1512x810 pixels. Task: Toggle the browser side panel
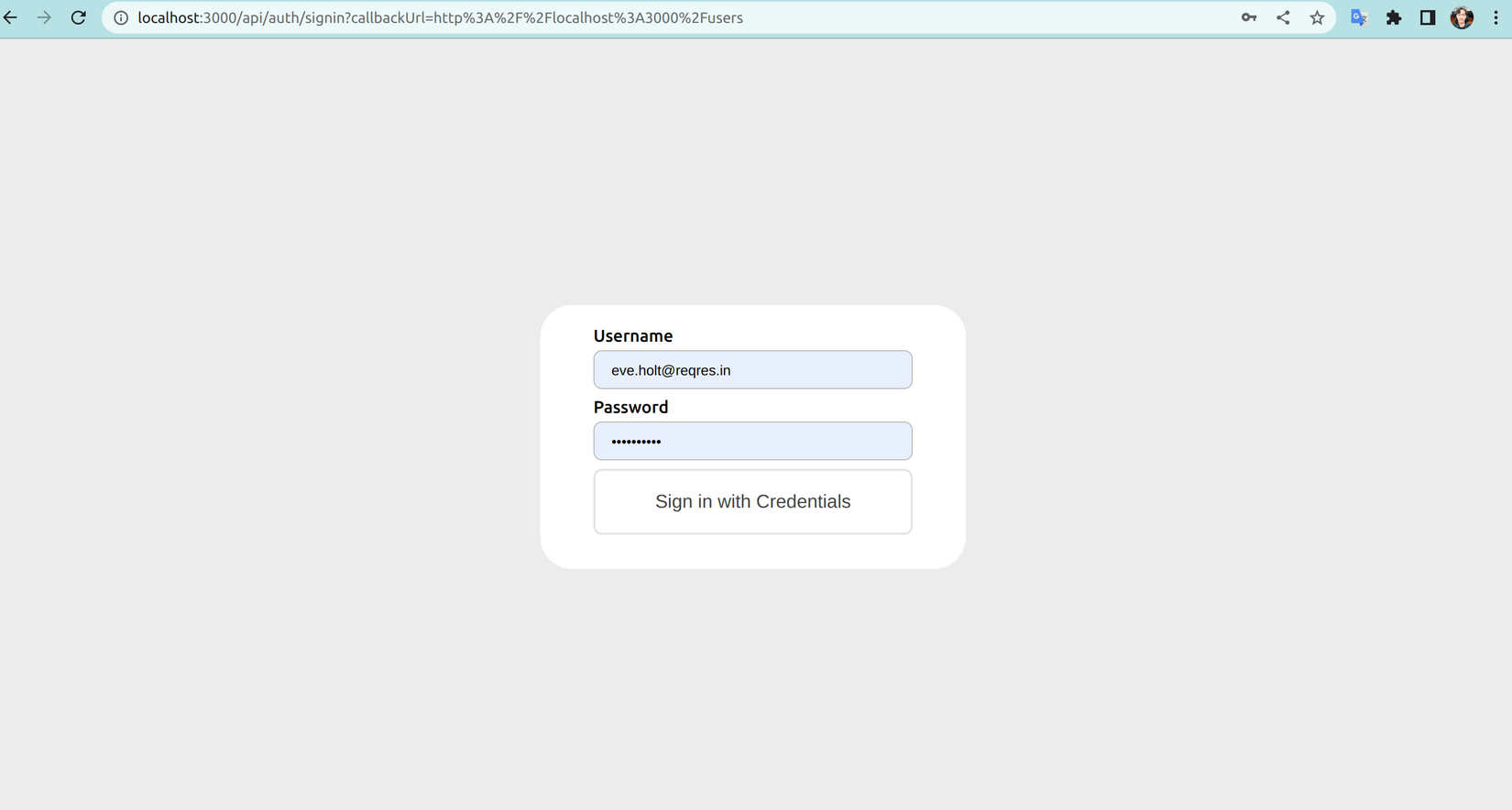tap(1428, 17)
